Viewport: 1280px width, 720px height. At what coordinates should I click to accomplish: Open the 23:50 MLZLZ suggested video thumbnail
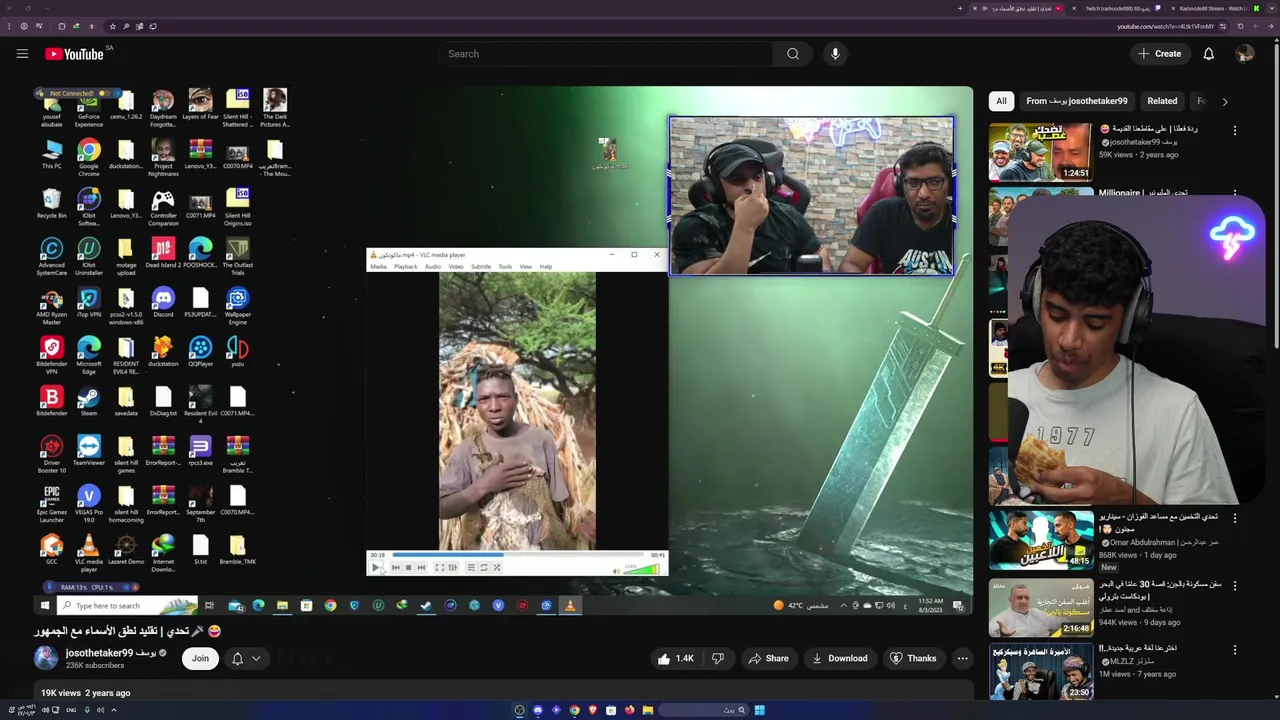(1040, 672)
